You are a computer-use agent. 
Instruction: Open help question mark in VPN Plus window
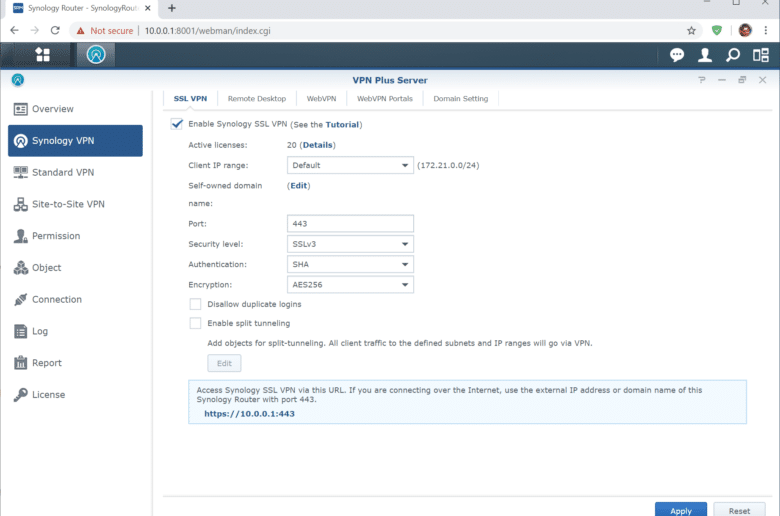(701, 80)
